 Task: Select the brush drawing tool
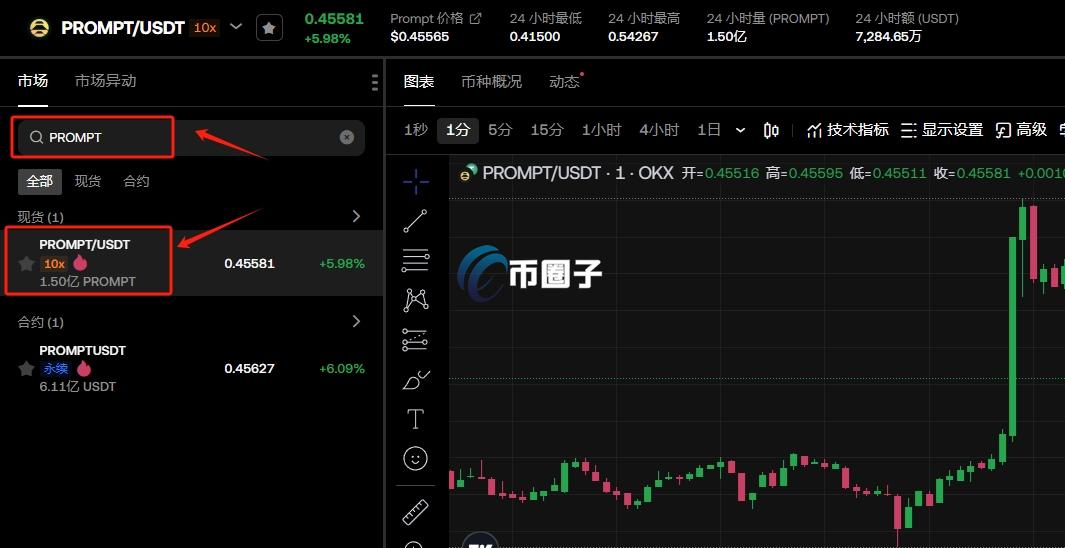[x=416, y=380]
